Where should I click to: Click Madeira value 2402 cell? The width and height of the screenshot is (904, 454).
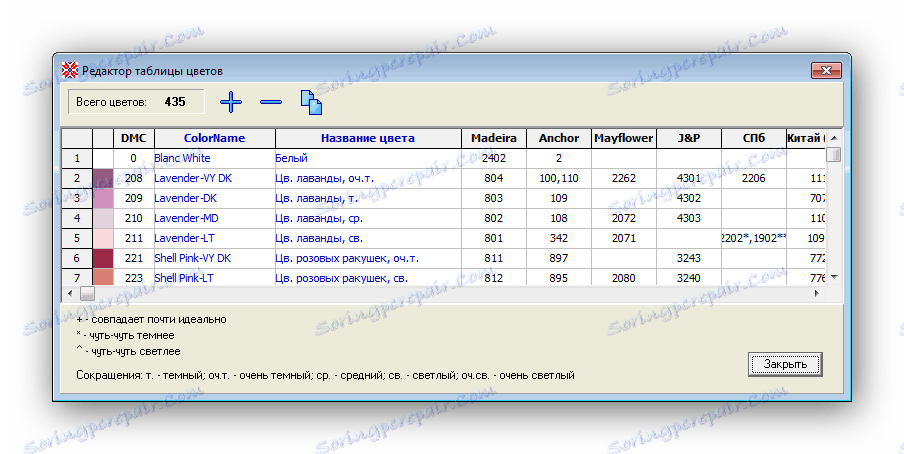click(494, 158)
